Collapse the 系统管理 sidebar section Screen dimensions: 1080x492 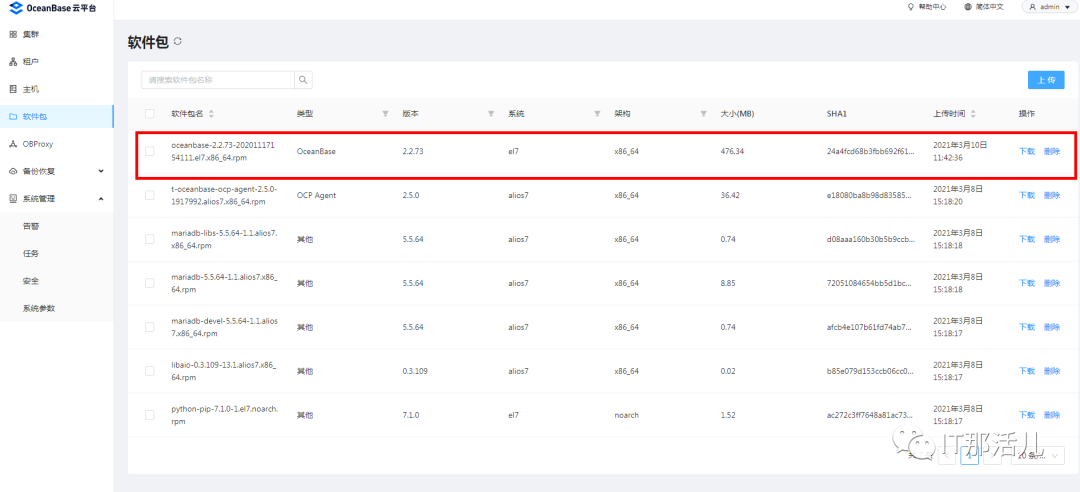click(101, 199)
